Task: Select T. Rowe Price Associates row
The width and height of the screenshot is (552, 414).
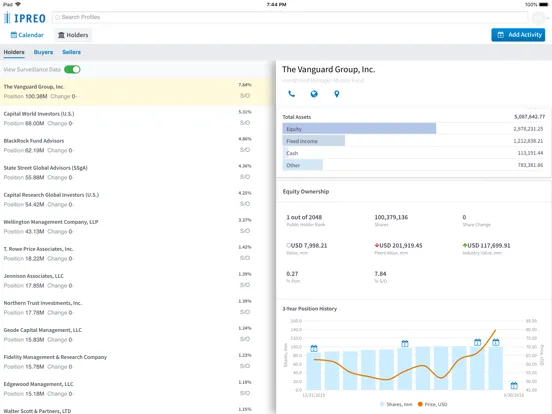Action: (137, 254)
